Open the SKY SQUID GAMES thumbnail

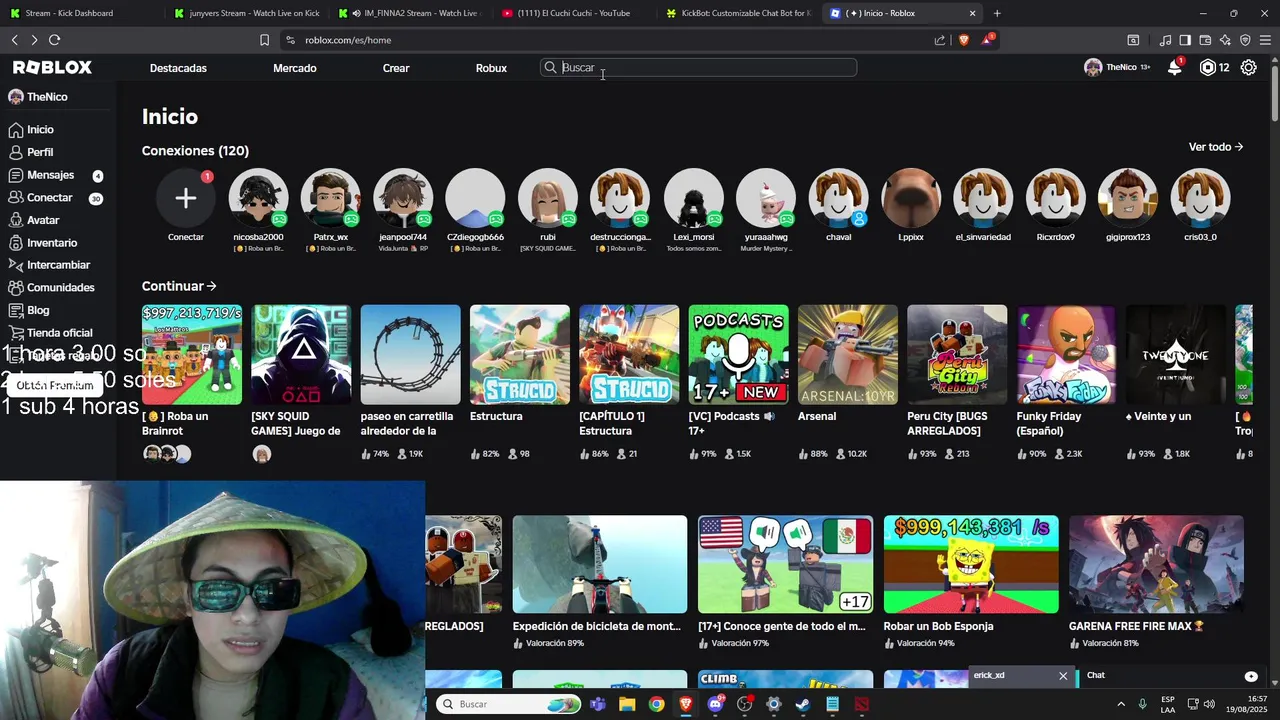pyautogui.click(x=301, y=355)
